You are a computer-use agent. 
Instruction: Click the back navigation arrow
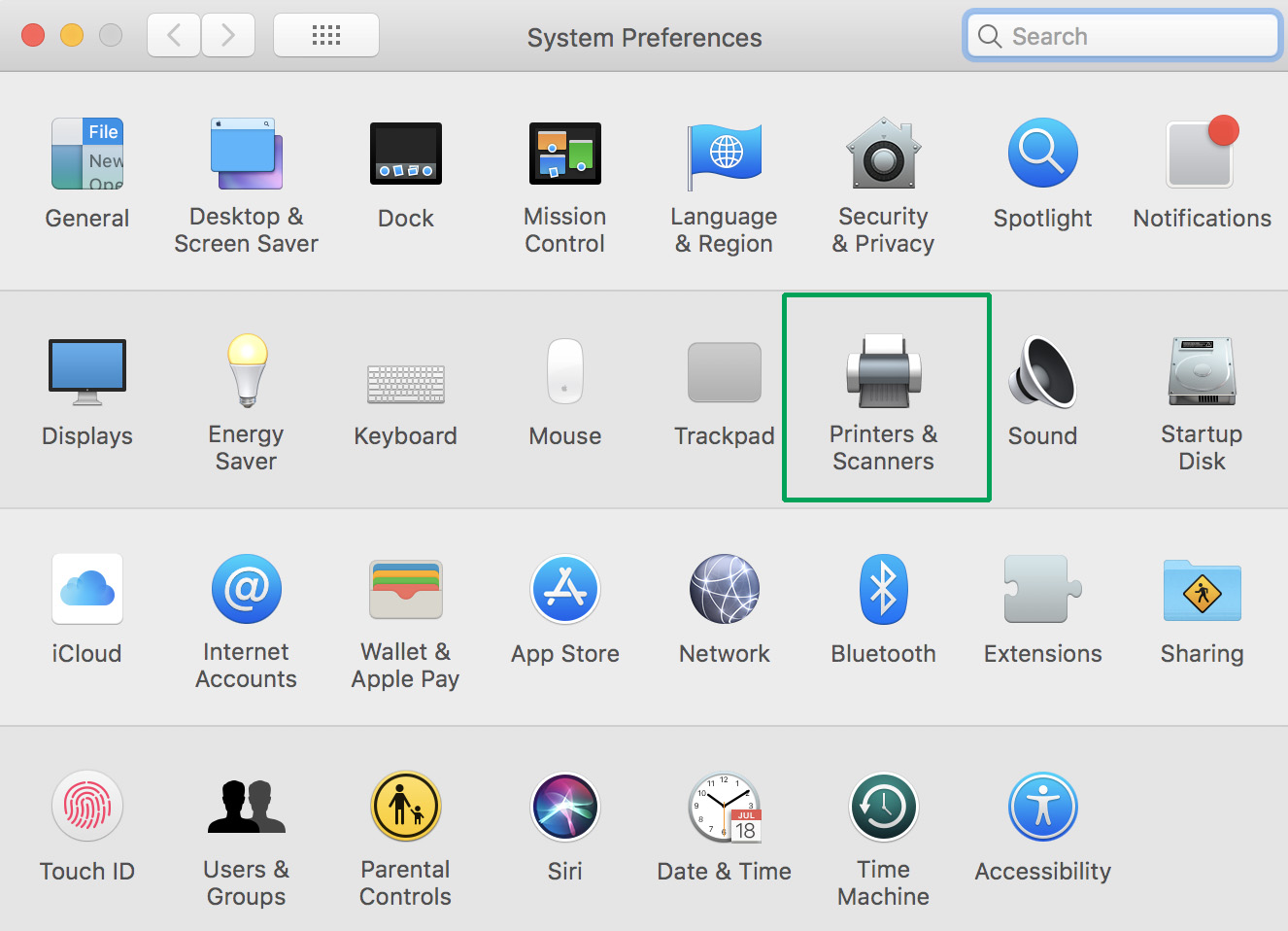click(175, 36)
